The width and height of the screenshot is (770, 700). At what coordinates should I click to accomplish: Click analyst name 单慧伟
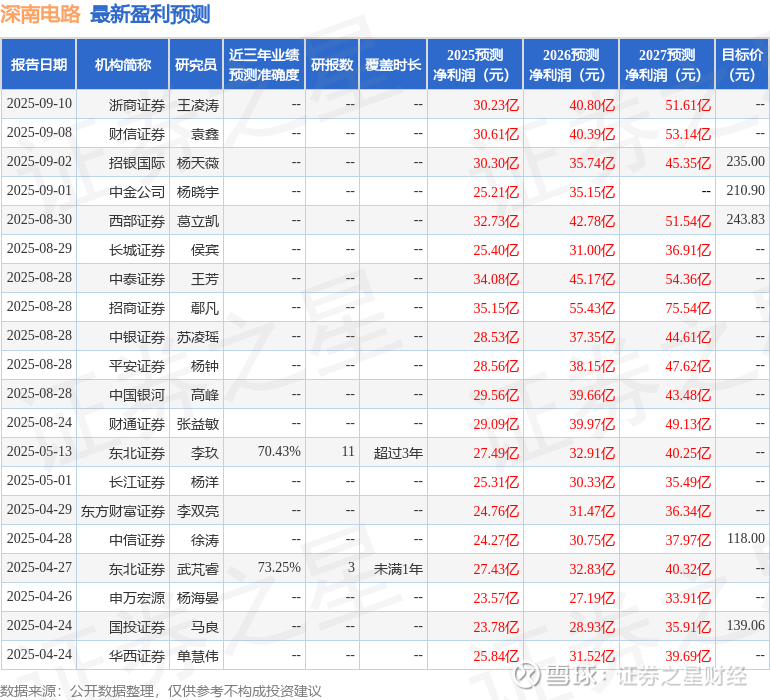(x=198, y=656)
